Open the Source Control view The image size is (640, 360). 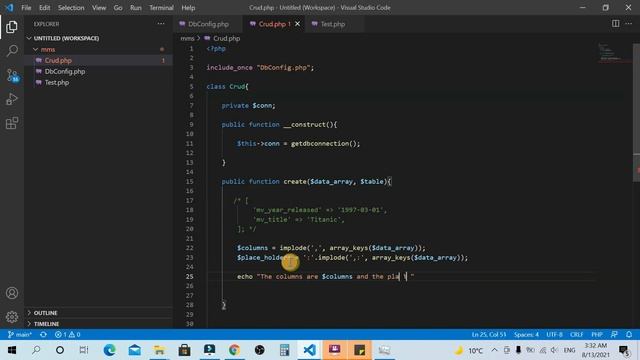pyautogui.click(x=12, y=75)
